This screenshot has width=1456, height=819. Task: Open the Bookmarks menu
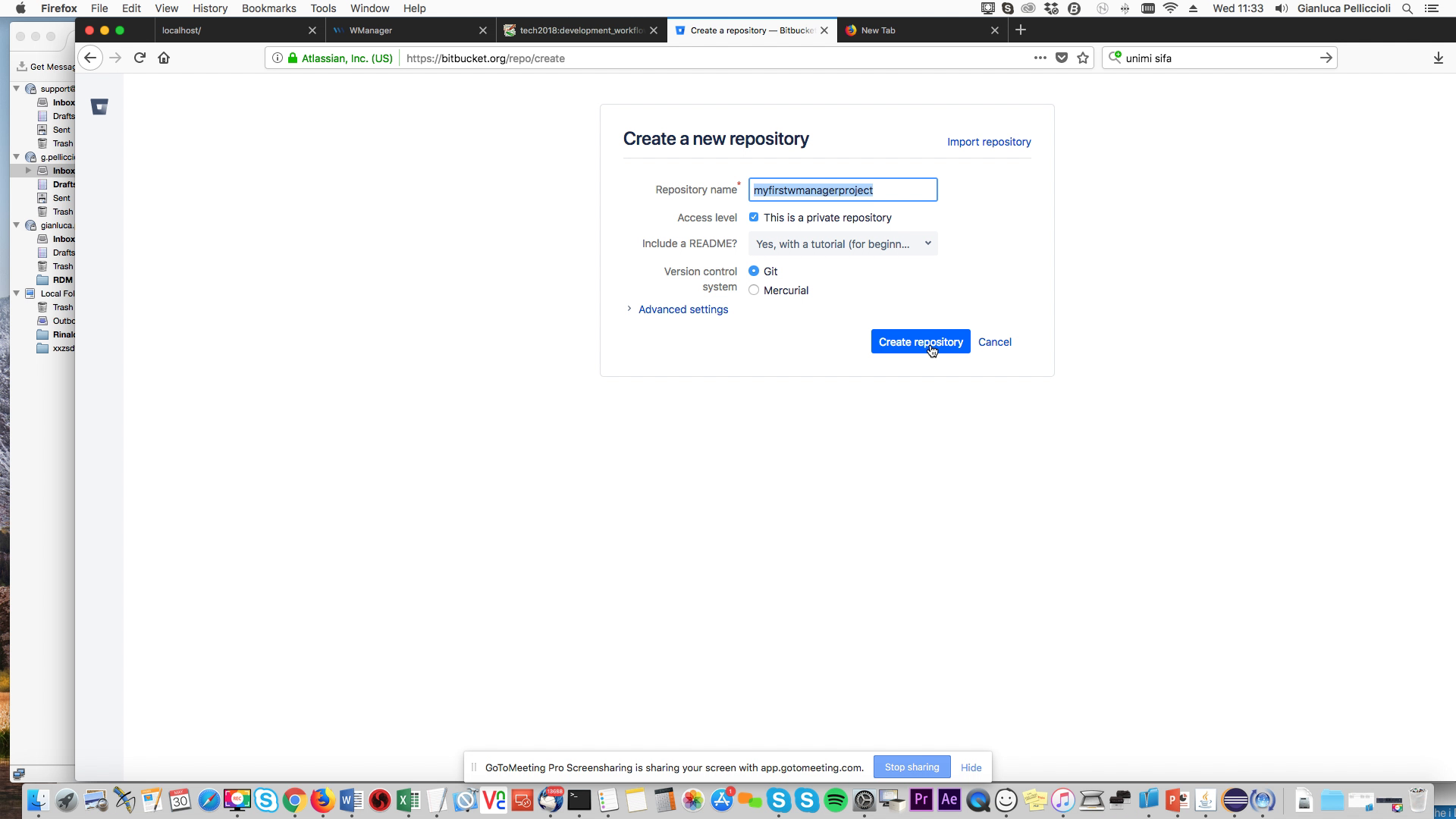[x=268, y=8]
